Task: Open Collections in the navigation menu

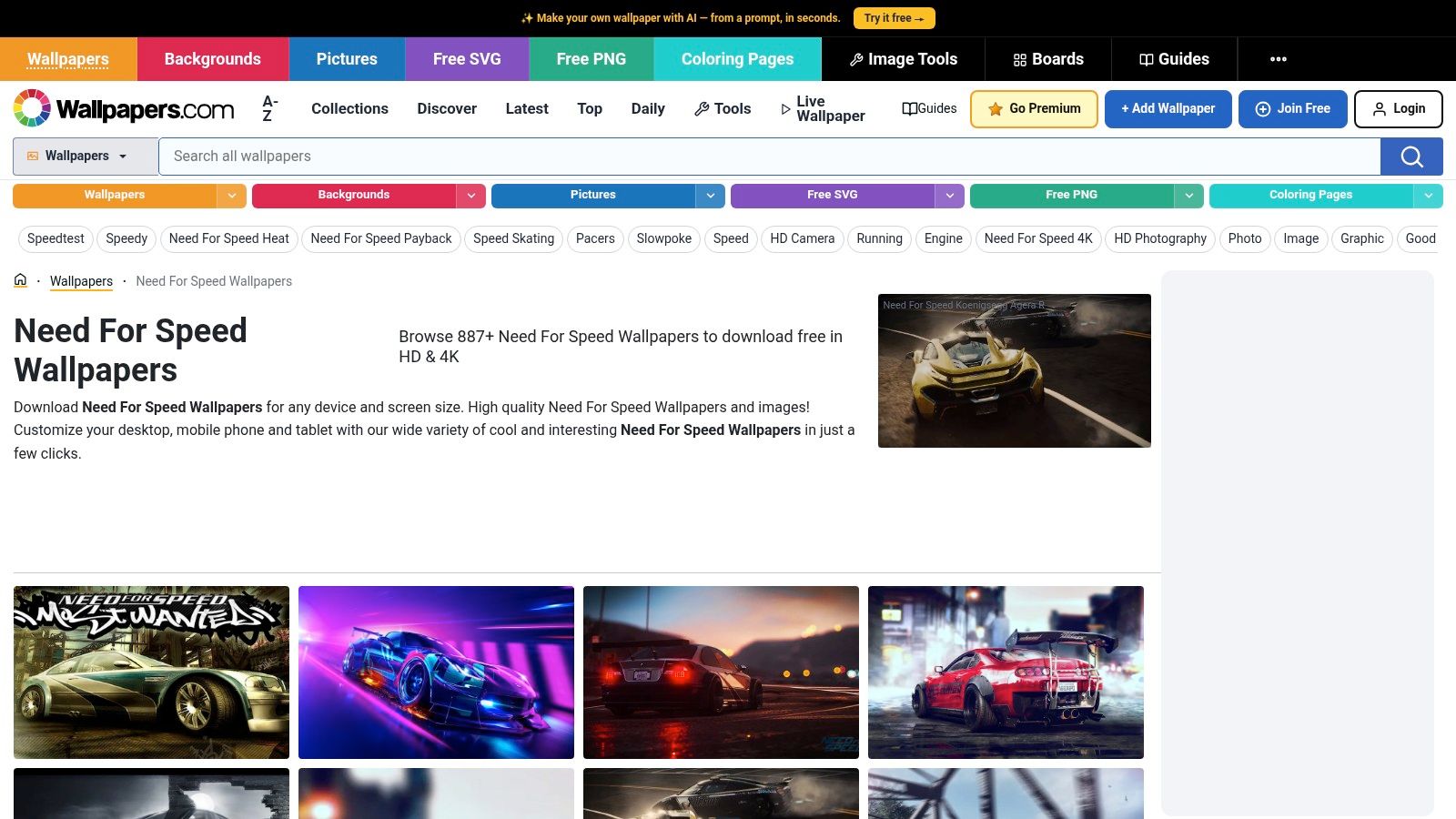Action: [x=349, y=108]
